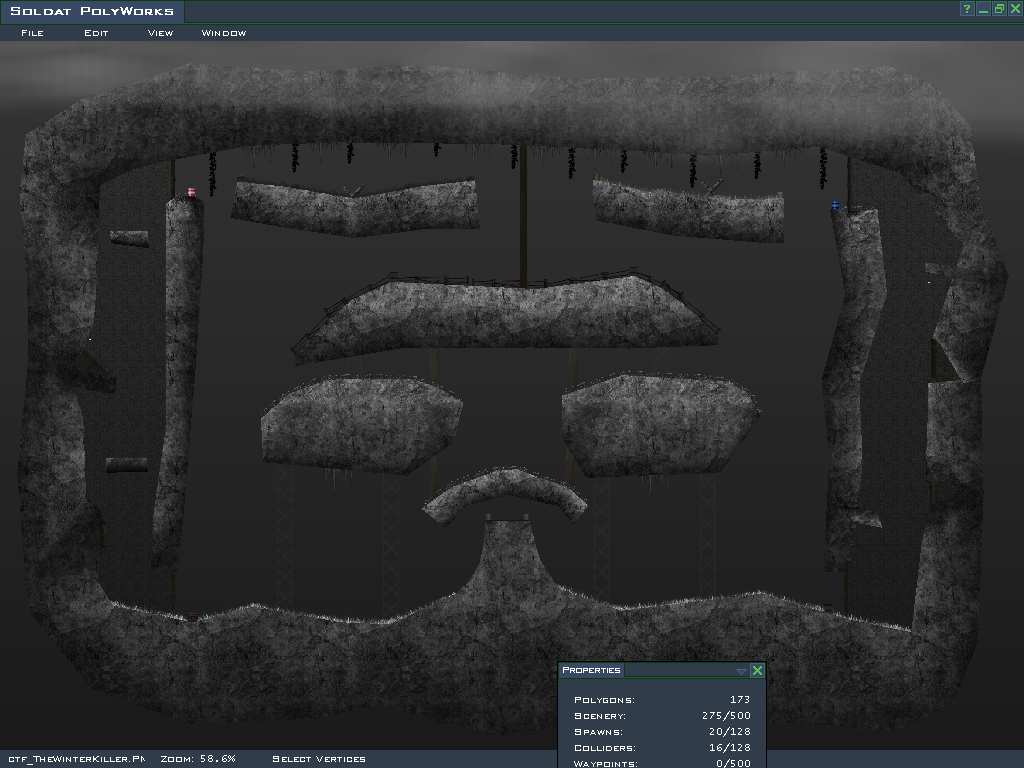Open the File menu
The height and width of the screenshot is (768, 1024).
[x=32, y=33]
